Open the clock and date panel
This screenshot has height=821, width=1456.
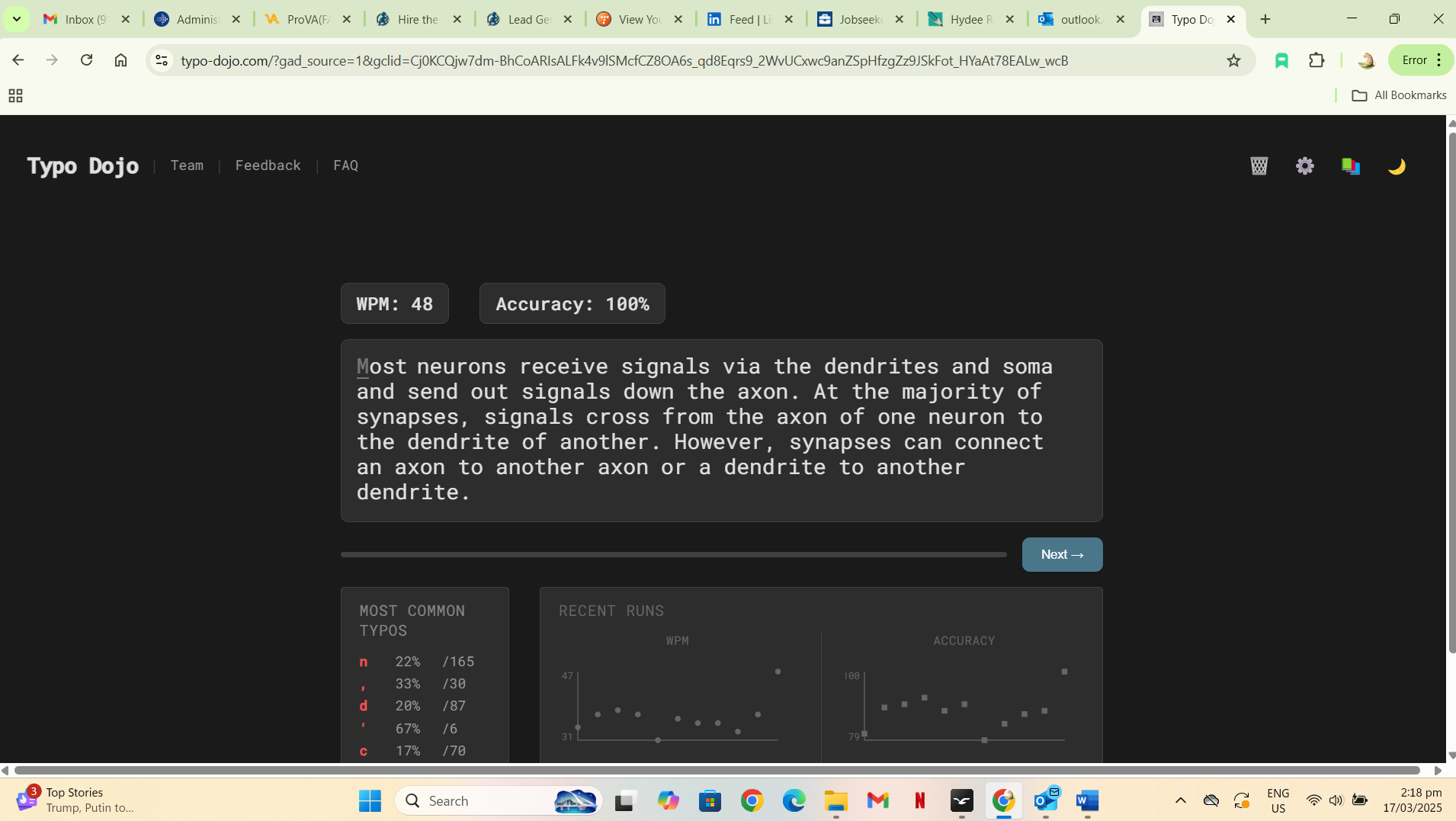point(1413,800)
